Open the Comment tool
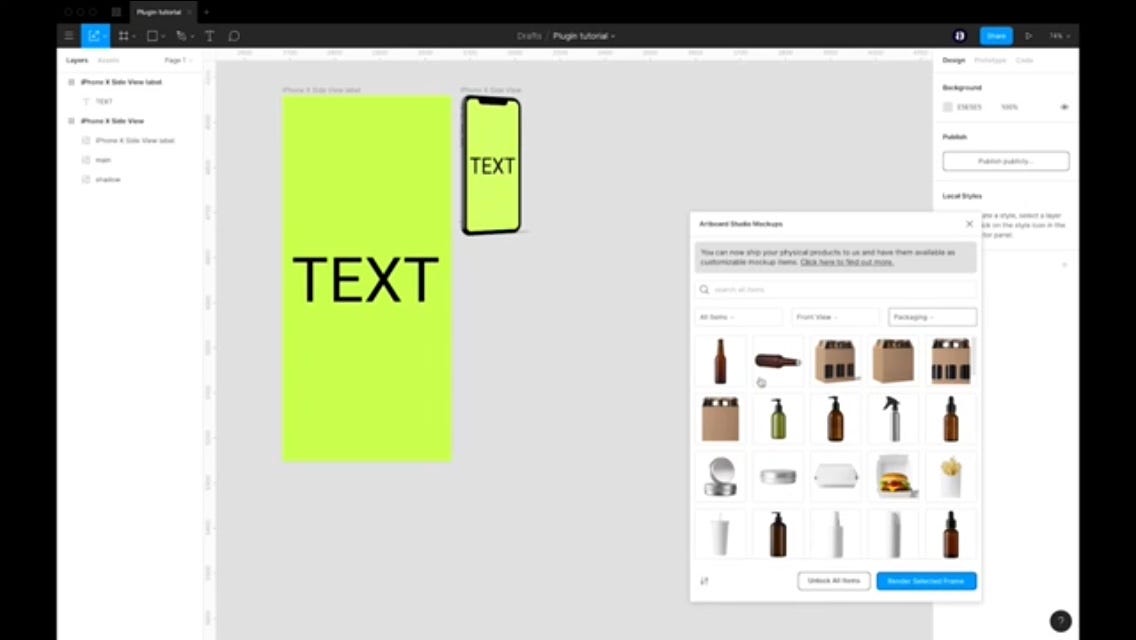This screenshot has height=640, width=1136. [x=233, y=35]
